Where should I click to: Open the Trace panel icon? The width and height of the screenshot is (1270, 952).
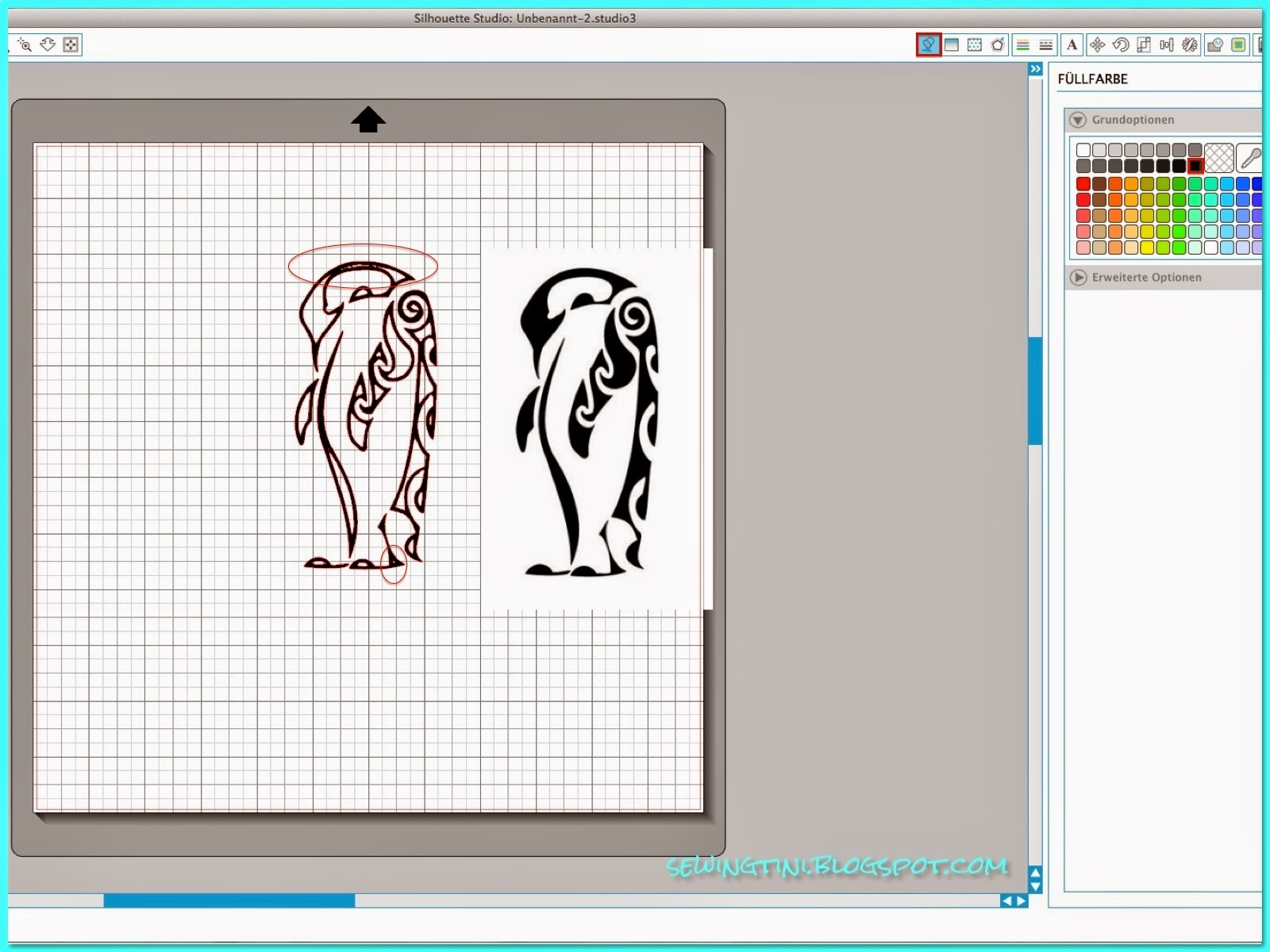click(x=1215, y=45)
